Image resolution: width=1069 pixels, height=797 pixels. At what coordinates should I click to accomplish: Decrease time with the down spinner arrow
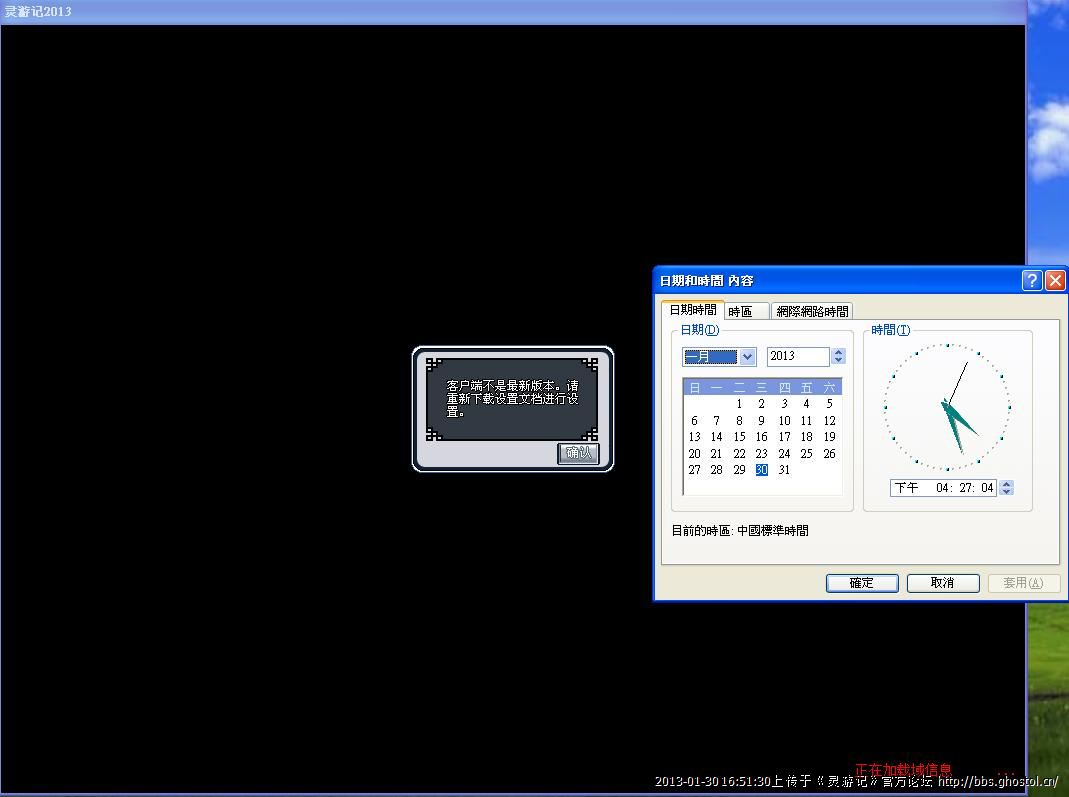(1006, 492)
